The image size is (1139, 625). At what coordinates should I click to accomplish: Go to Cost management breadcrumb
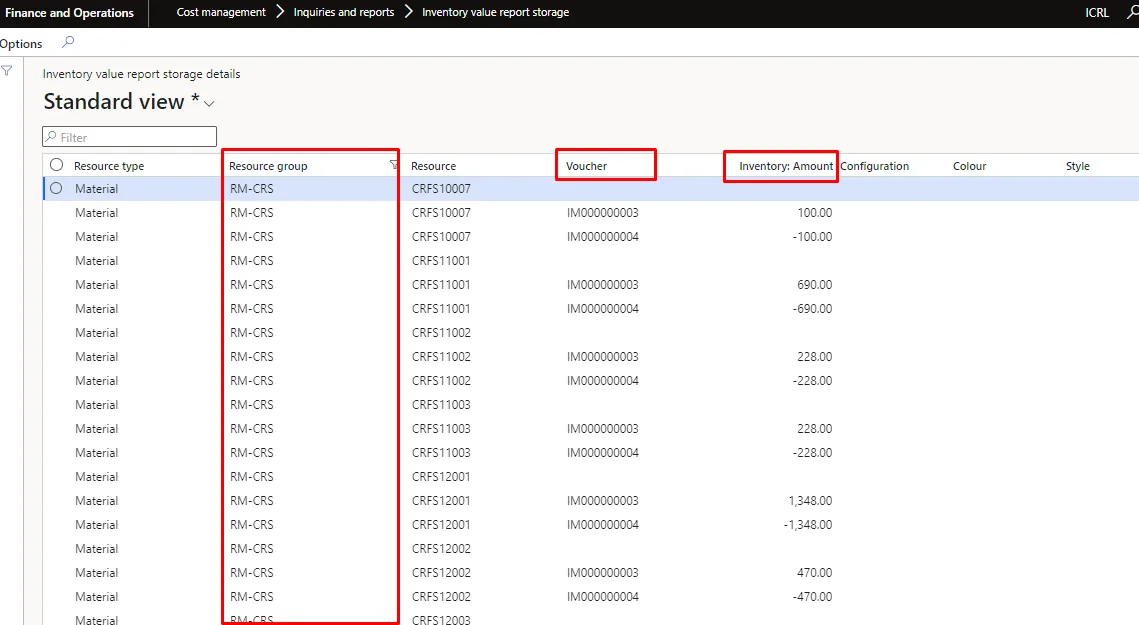pyautogui.click(x=221, y=12)
